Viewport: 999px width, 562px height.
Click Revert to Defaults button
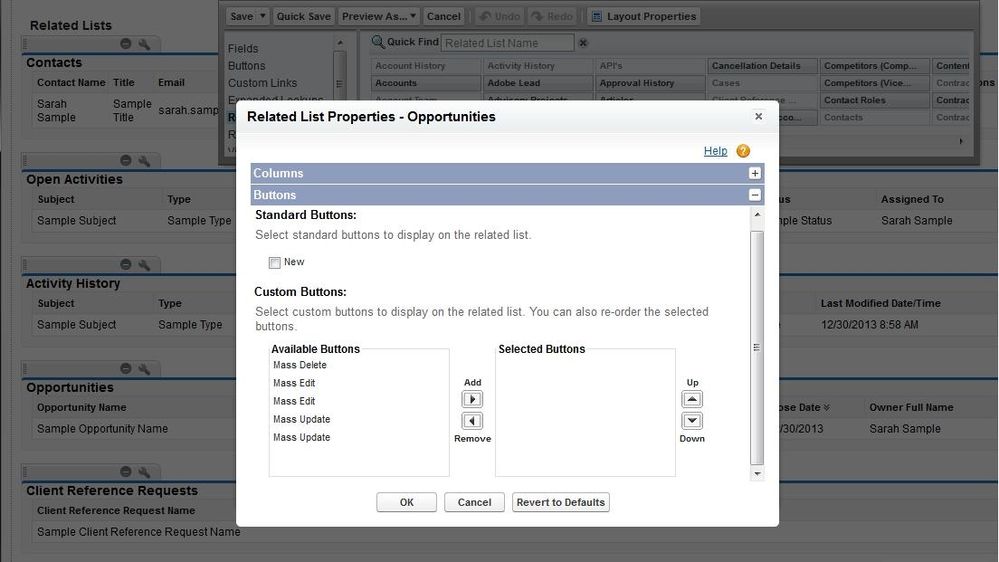(561, 502)
